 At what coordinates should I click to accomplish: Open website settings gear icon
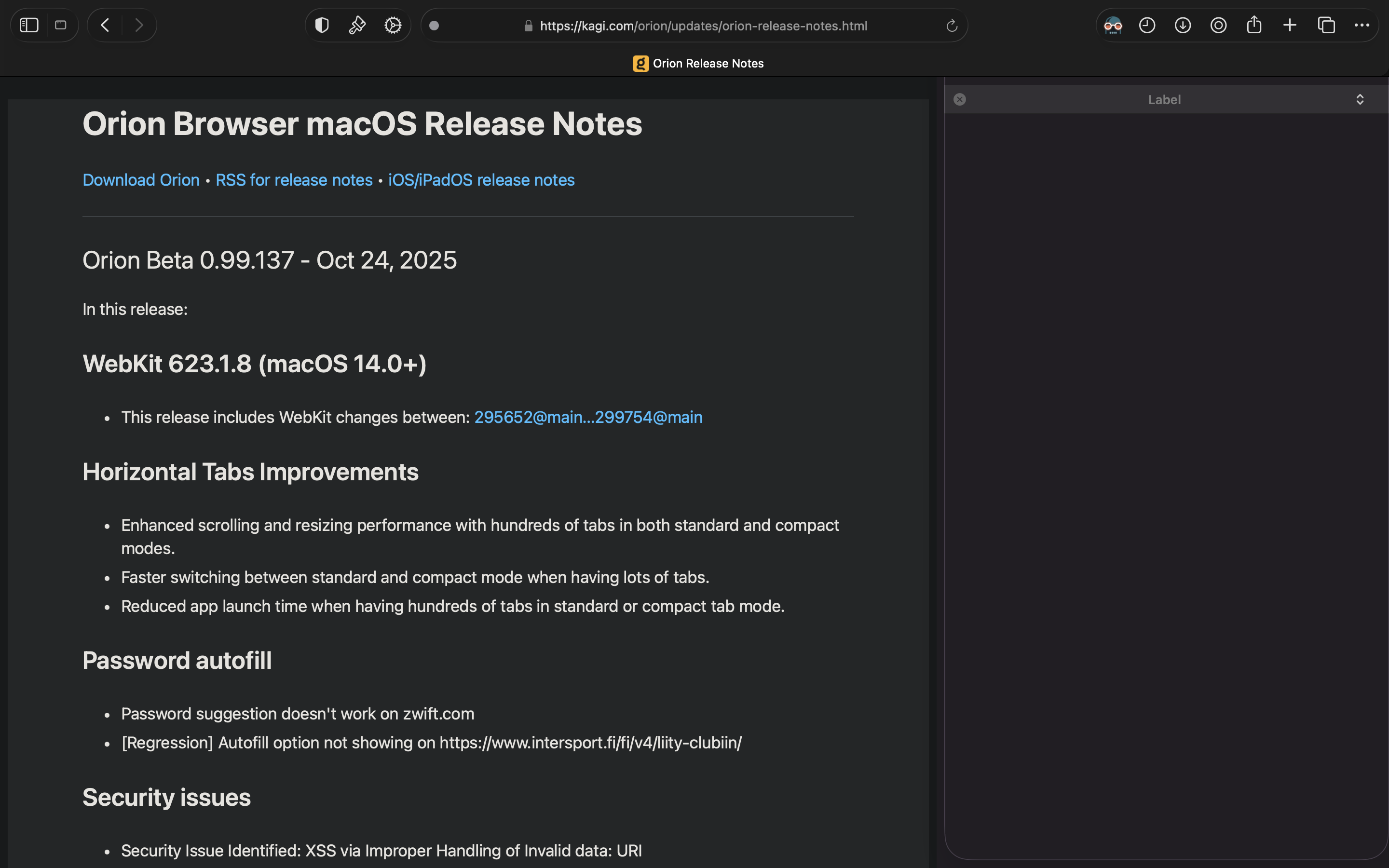tap(393, 25)
